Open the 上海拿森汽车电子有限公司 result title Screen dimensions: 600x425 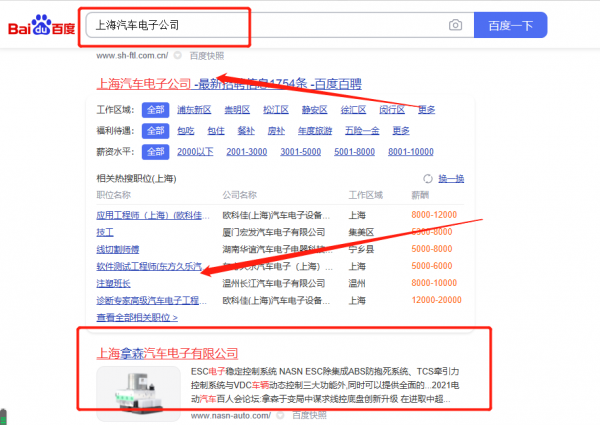tap(167, 353)
